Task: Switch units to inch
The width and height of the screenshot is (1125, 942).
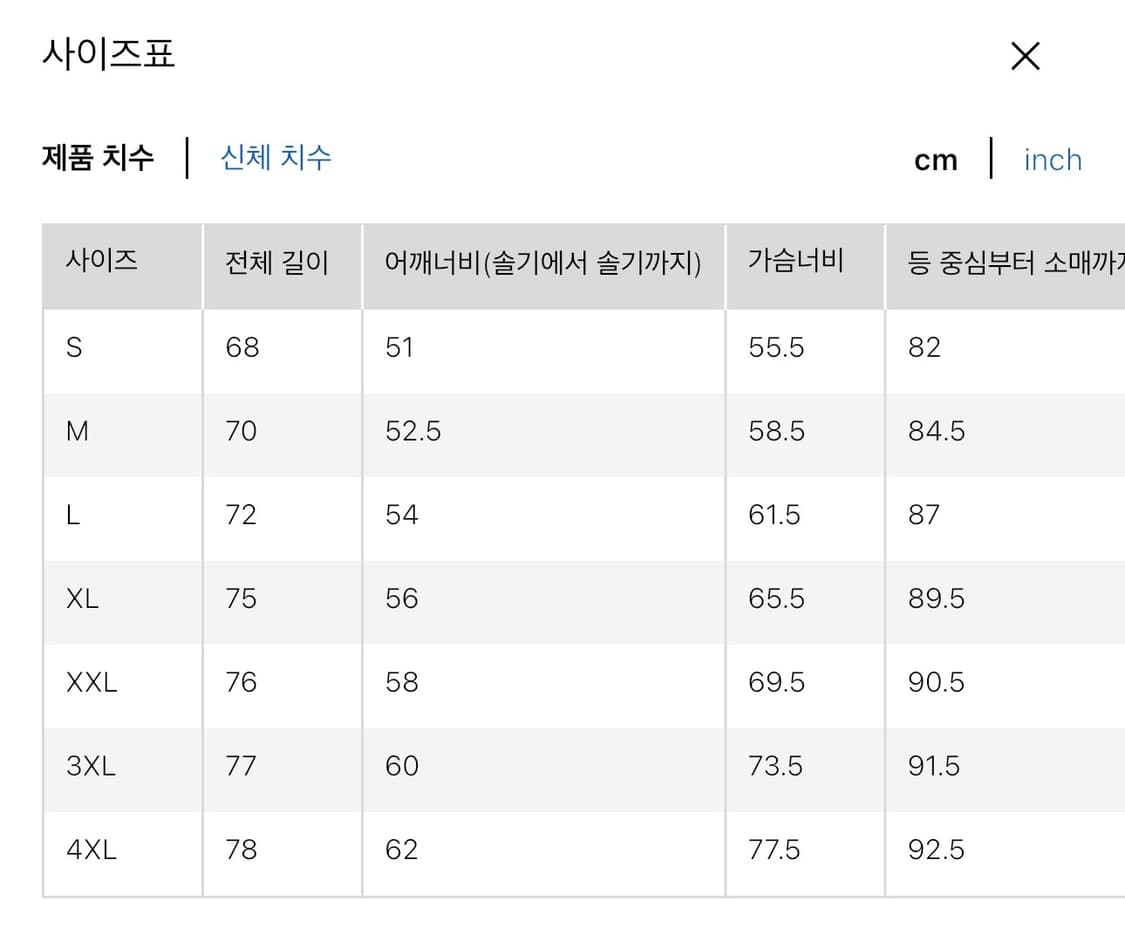Action: click(1052, 160)
